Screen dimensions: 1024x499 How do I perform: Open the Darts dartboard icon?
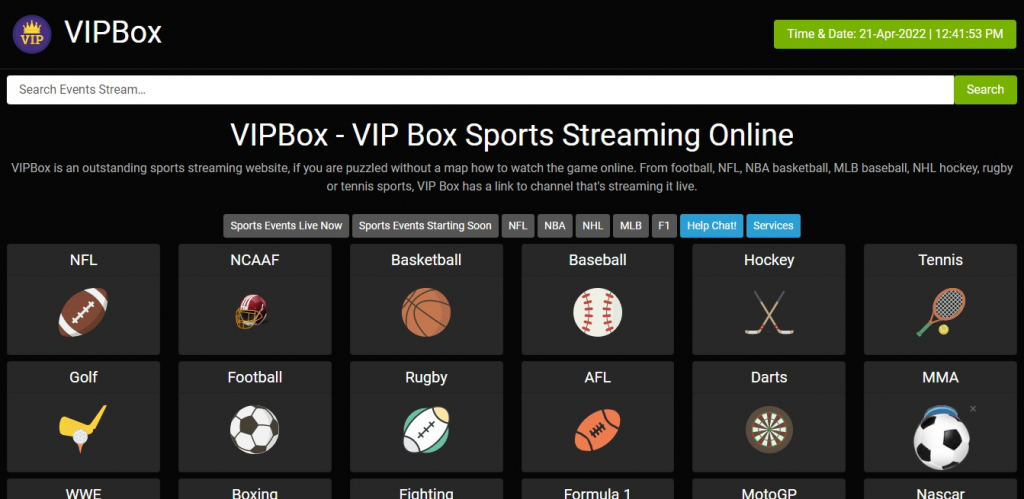coord(769,429)
